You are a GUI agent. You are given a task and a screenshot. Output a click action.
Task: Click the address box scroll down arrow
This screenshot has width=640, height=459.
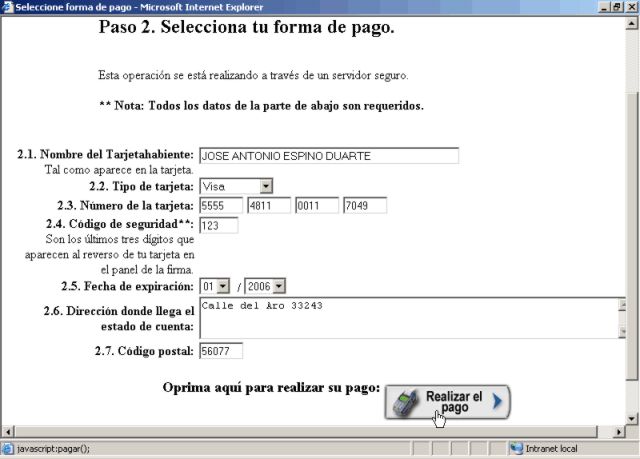620,333
